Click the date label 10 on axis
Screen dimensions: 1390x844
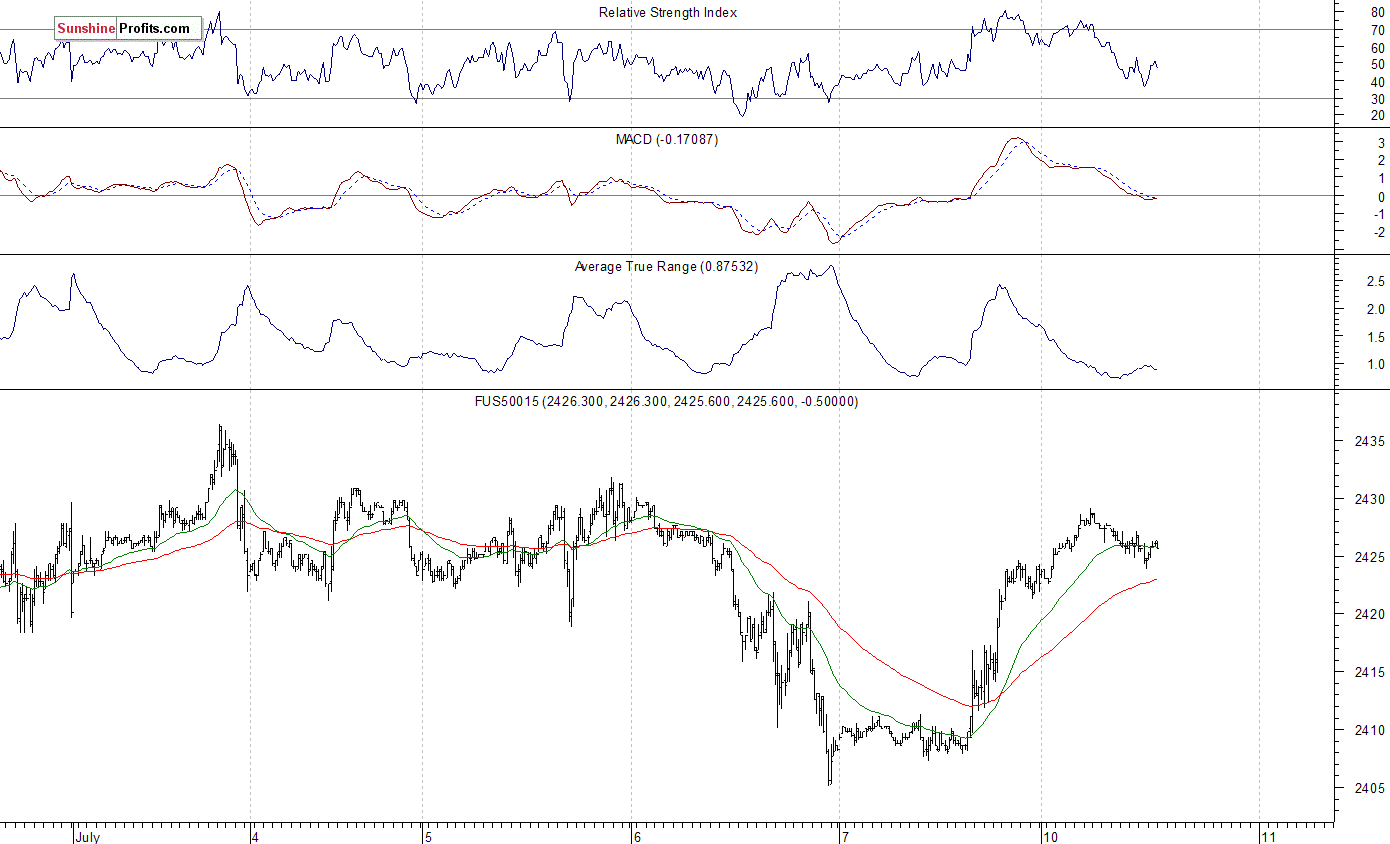point(1053,835)
